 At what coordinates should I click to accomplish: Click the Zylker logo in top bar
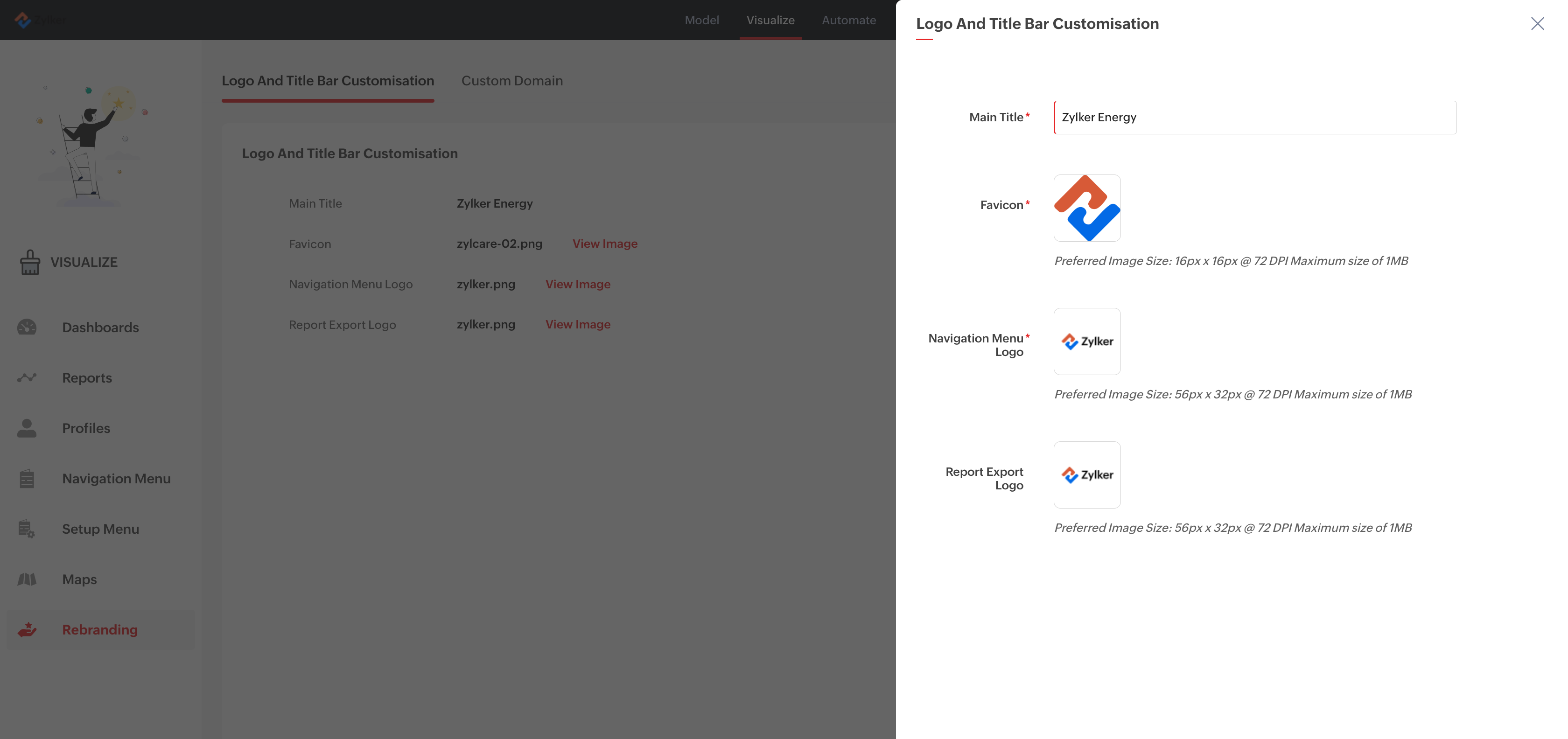coord(39,20)
